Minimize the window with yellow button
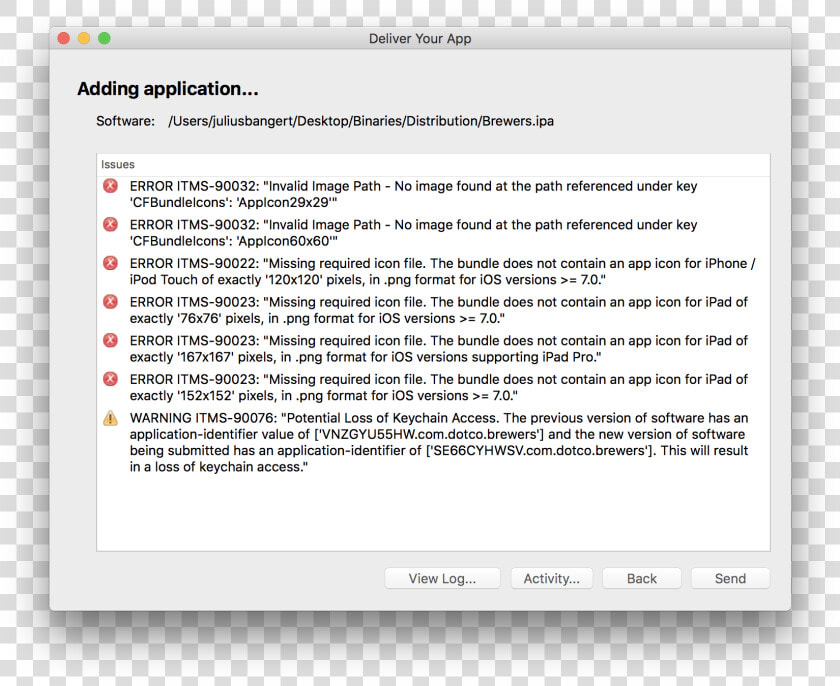This screenshot has width=840, height=686. point(84,38)
